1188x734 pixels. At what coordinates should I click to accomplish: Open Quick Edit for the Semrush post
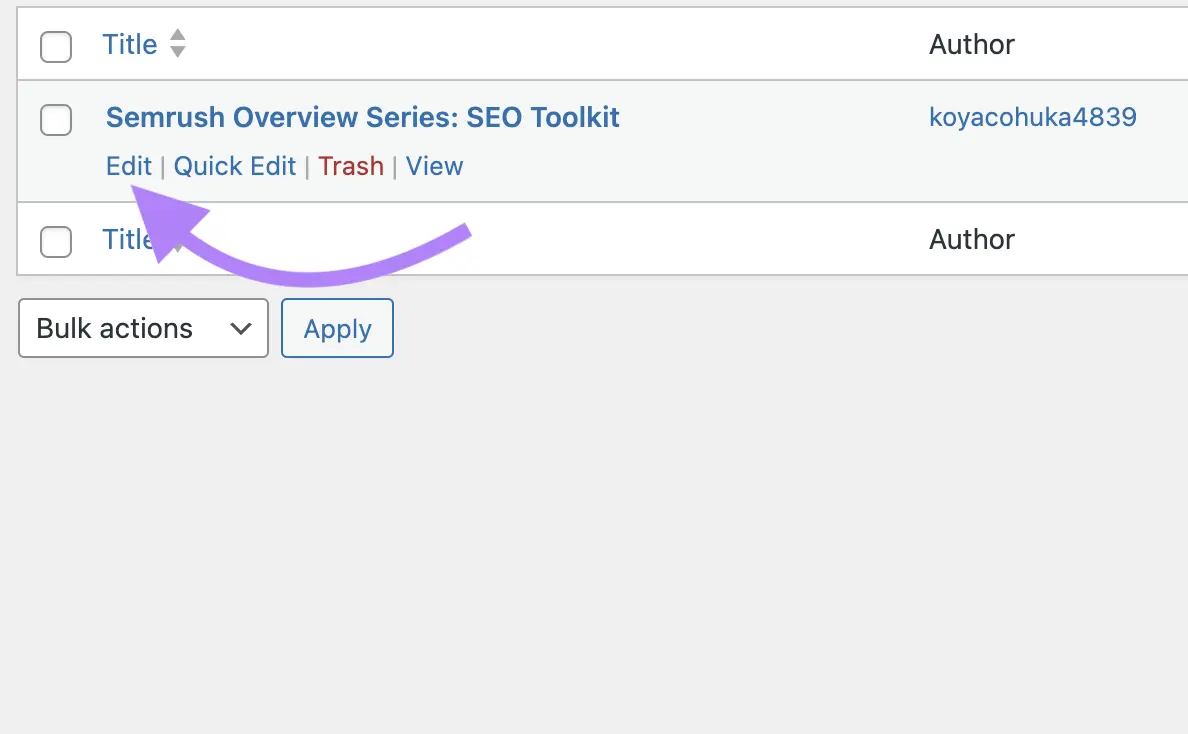click(234, 166)
